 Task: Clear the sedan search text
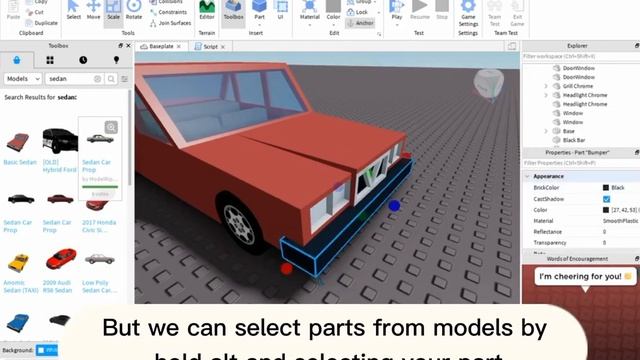[97, 79]
